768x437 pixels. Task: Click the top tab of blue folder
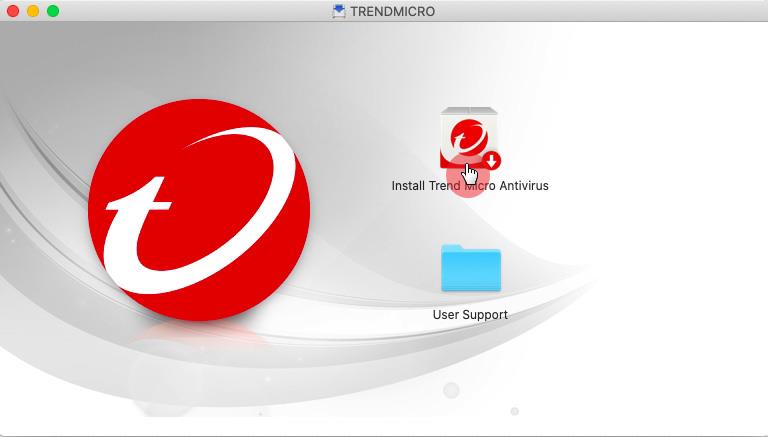click(456, 247)
